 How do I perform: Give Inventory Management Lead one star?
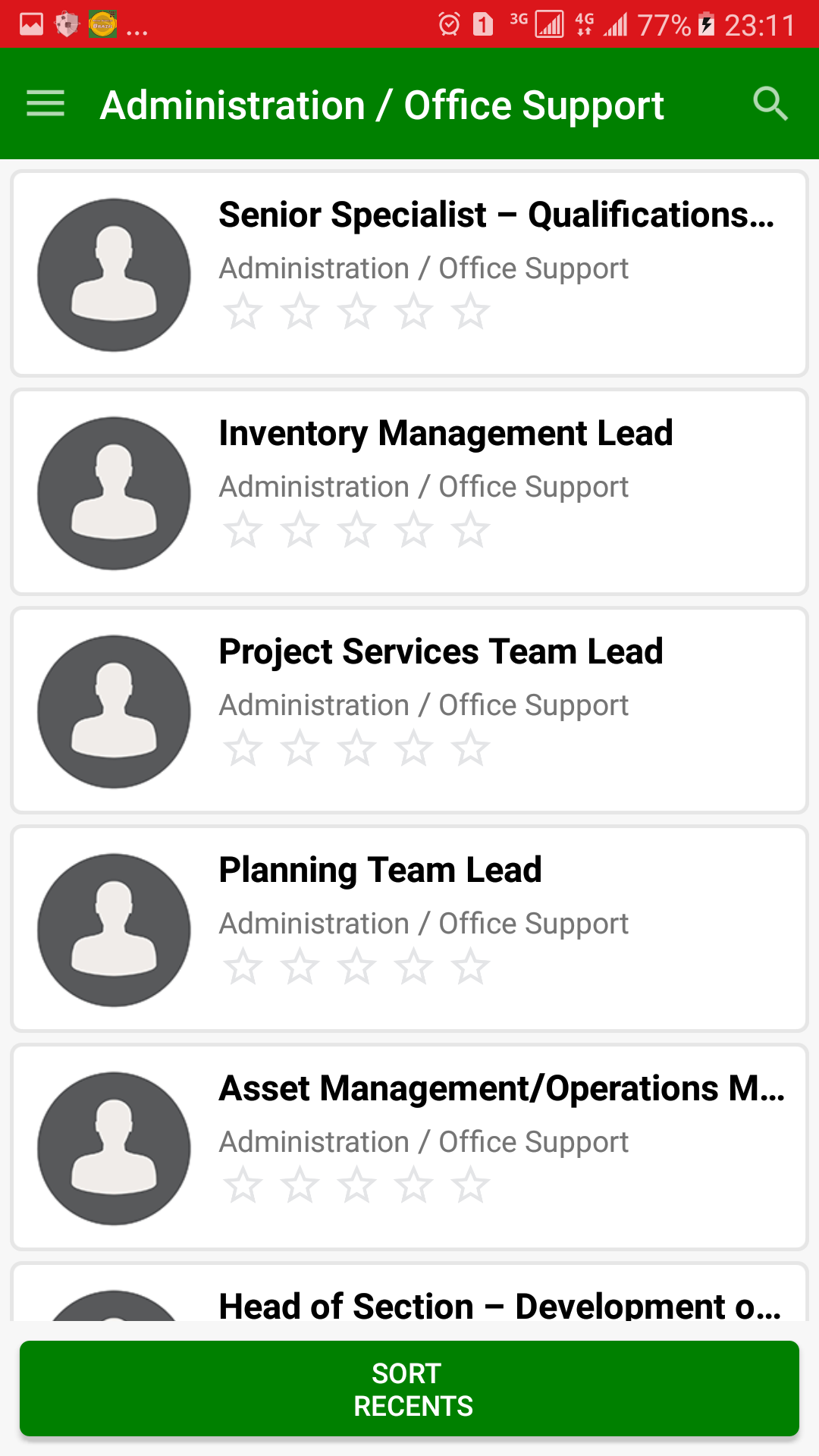[x=243, y=530]
